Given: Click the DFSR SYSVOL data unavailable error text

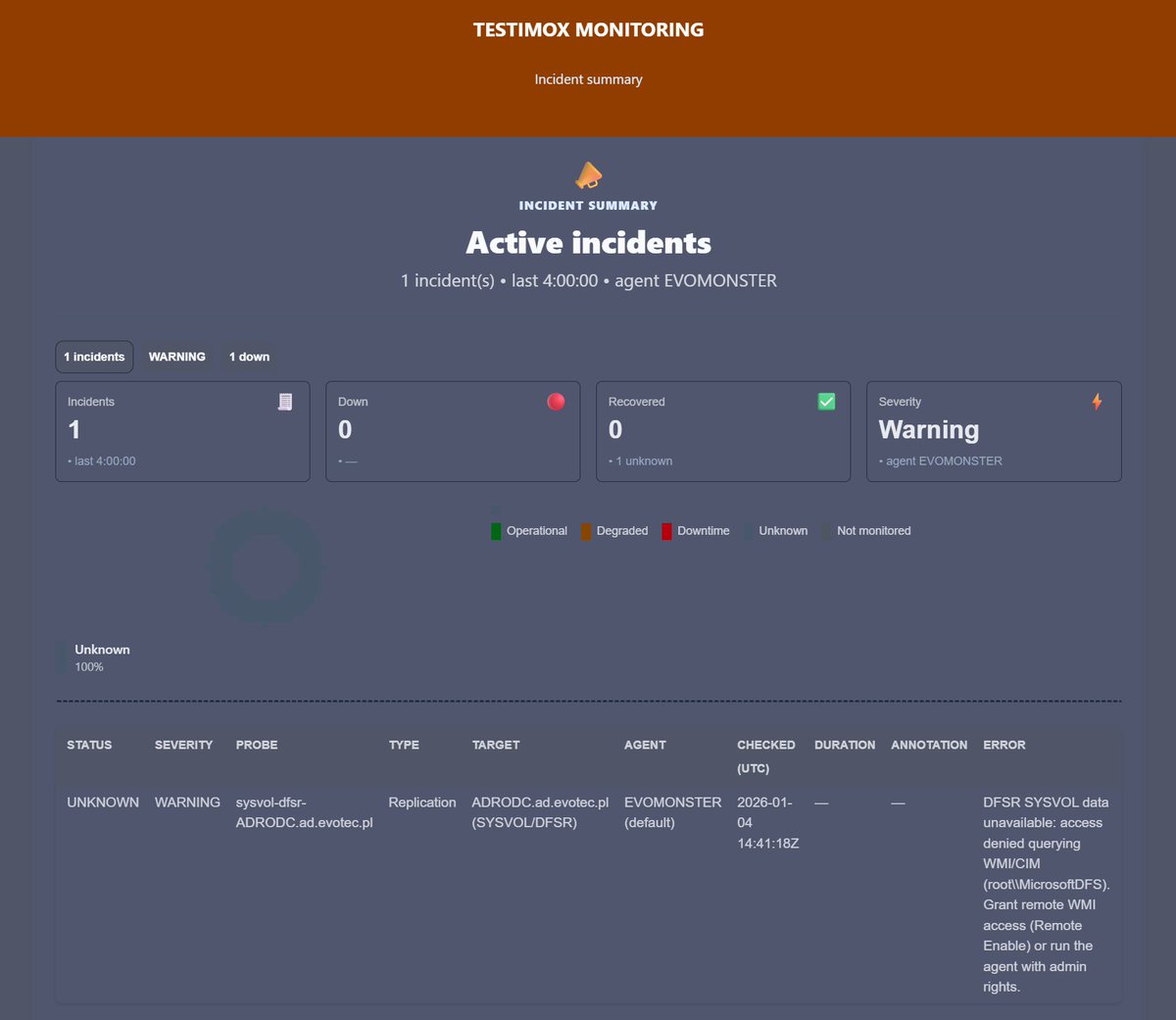Looking at the screenshot, I should (x=1046, y=895).
